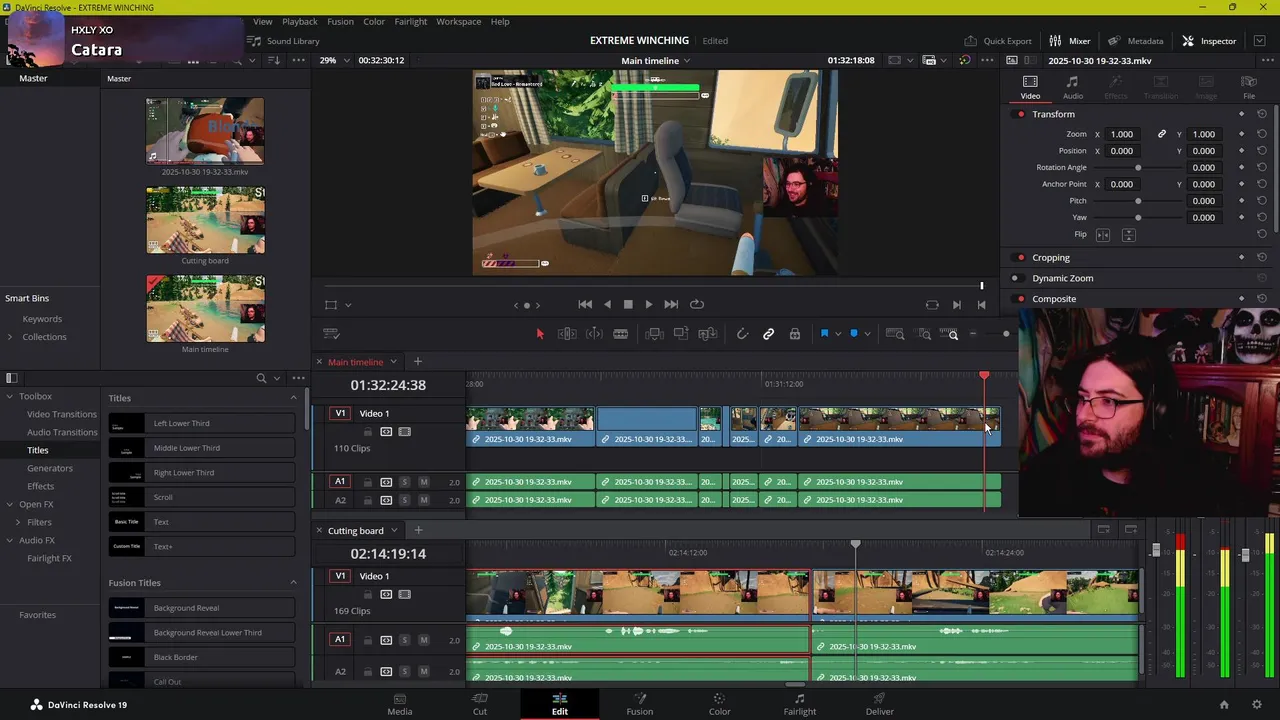Click Quick Export button

coord(997,41)
